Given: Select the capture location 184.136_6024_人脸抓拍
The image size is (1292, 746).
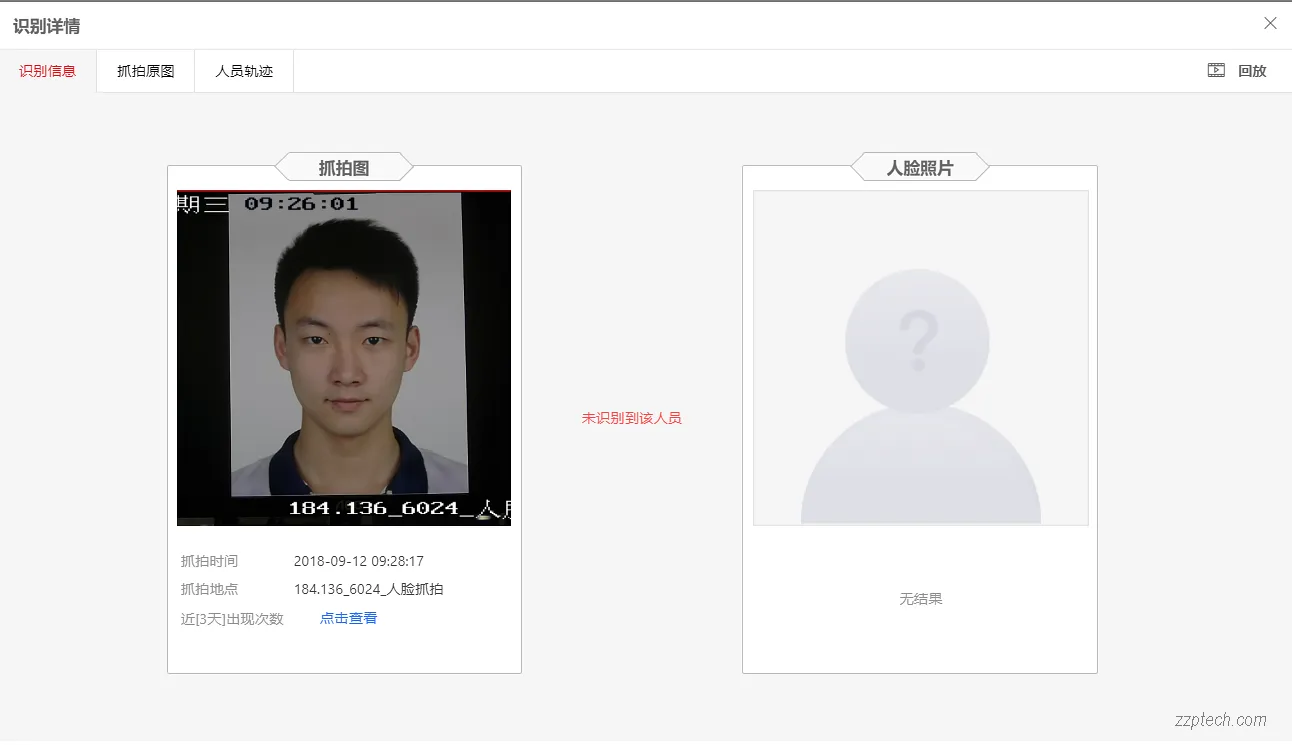Looking at the screenshot, I should coord(367,589).
